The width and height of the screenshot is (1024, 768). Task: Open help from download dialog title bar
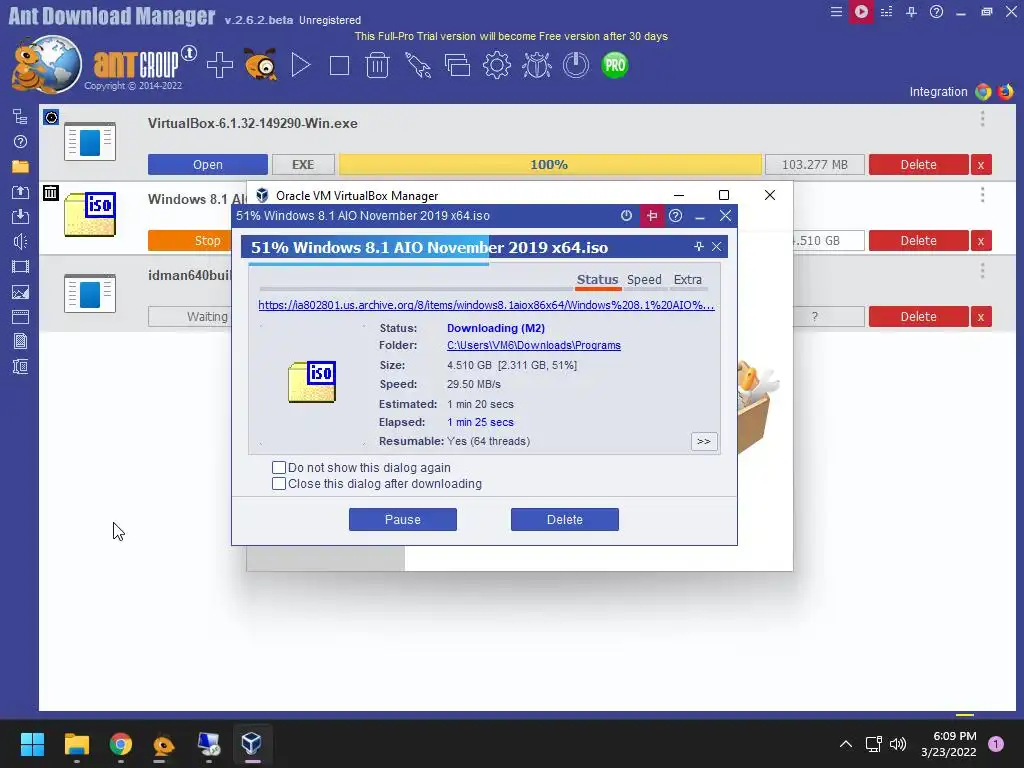click(x=675, y=216)
